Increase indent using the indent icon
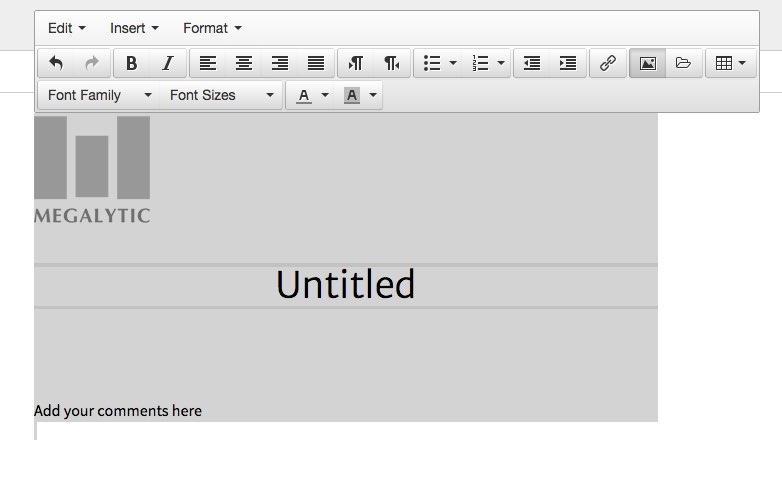The width and height of the screenshot is (782, 477). coord(567,63)
